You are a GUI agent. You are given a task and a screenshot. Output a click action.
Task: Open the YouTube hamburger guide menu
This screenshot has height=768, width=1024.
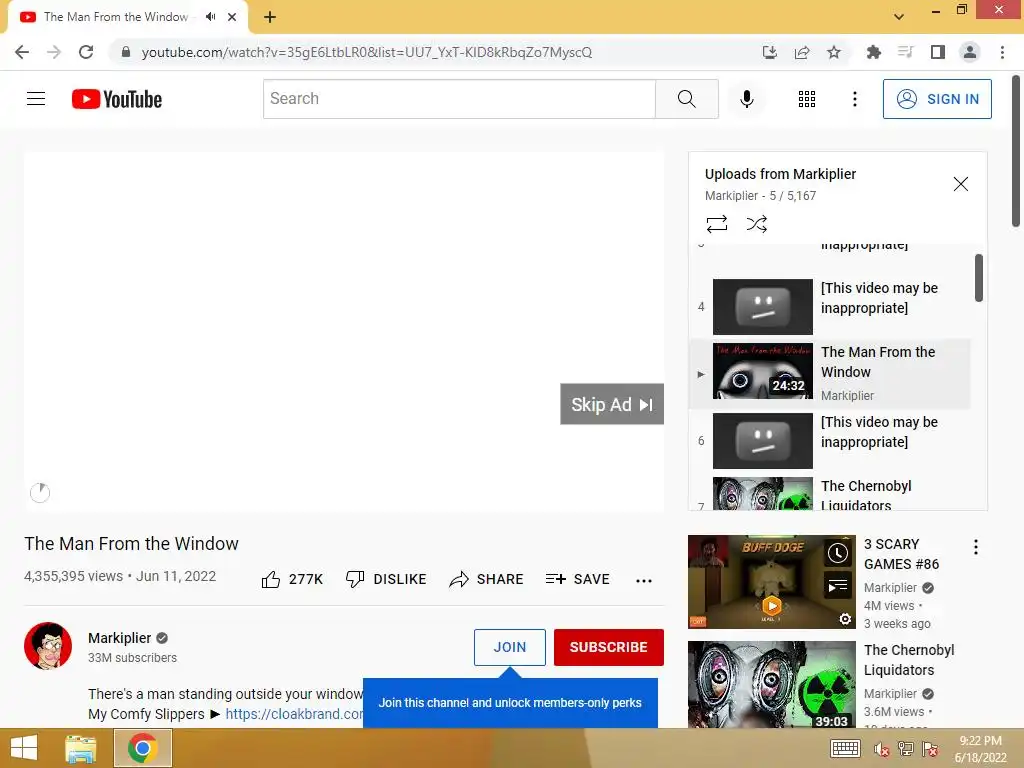pos(36,99)
